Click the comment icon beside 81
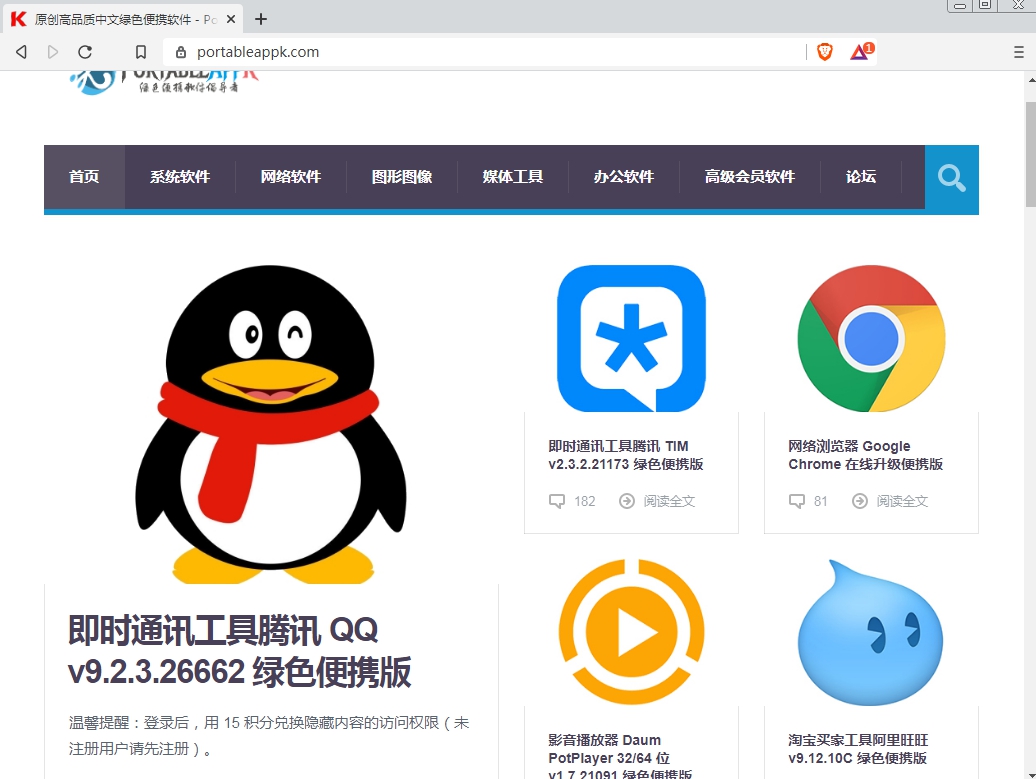This screenshot has height=779, width=1036. point(797,501)
